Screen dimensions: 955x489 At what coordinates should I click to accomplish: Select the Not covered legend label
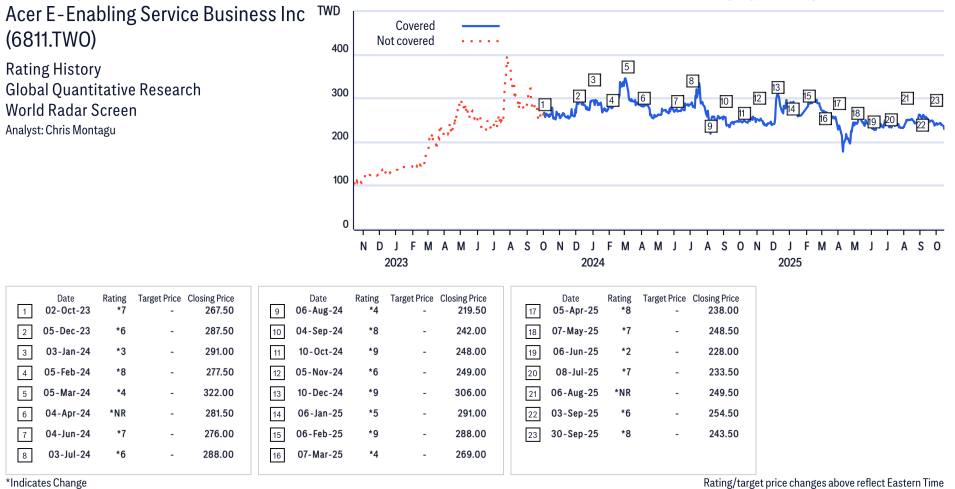[x=405, y=41]
